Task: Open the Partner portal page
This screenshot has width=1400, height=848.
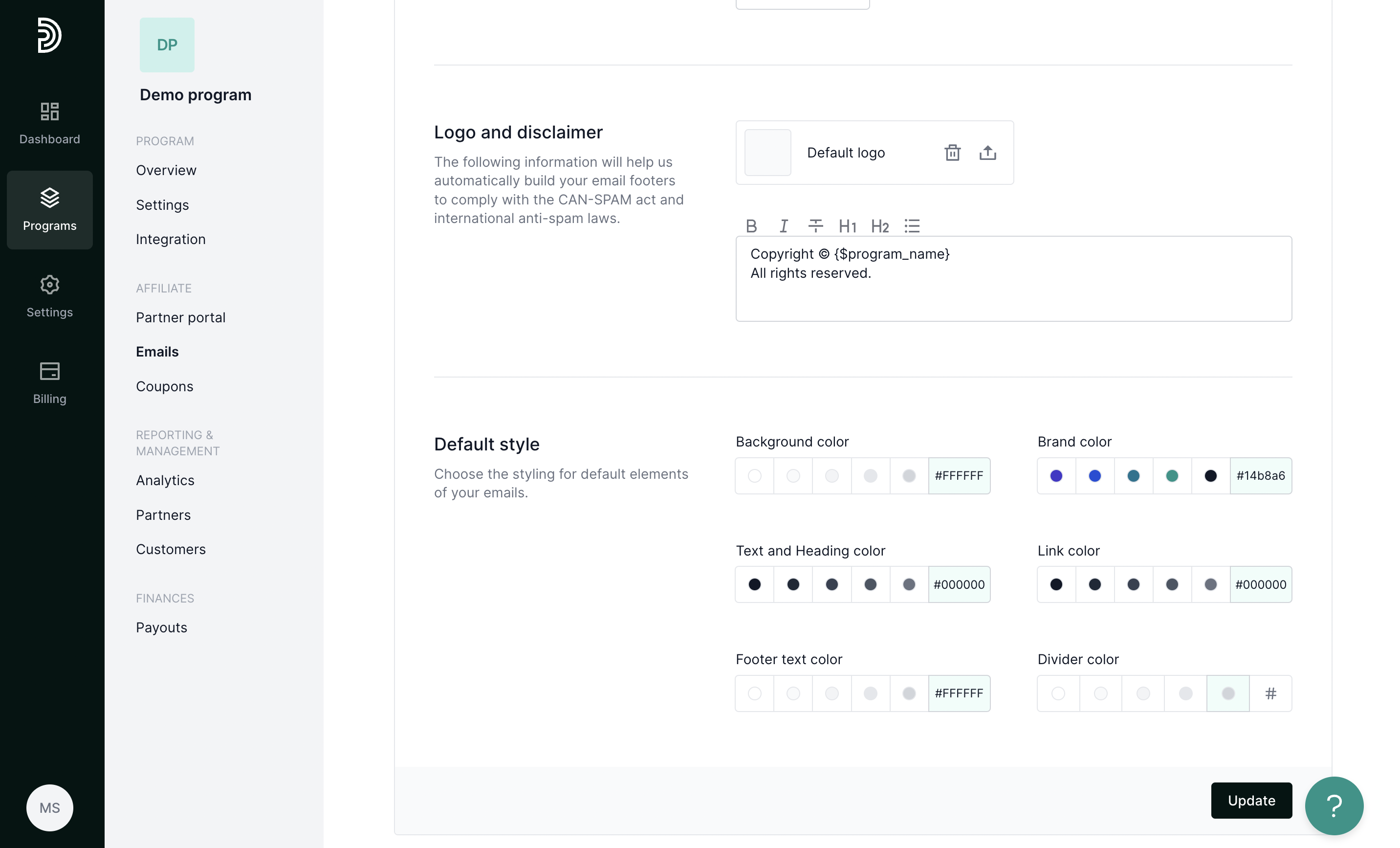Action: (180, 317)
